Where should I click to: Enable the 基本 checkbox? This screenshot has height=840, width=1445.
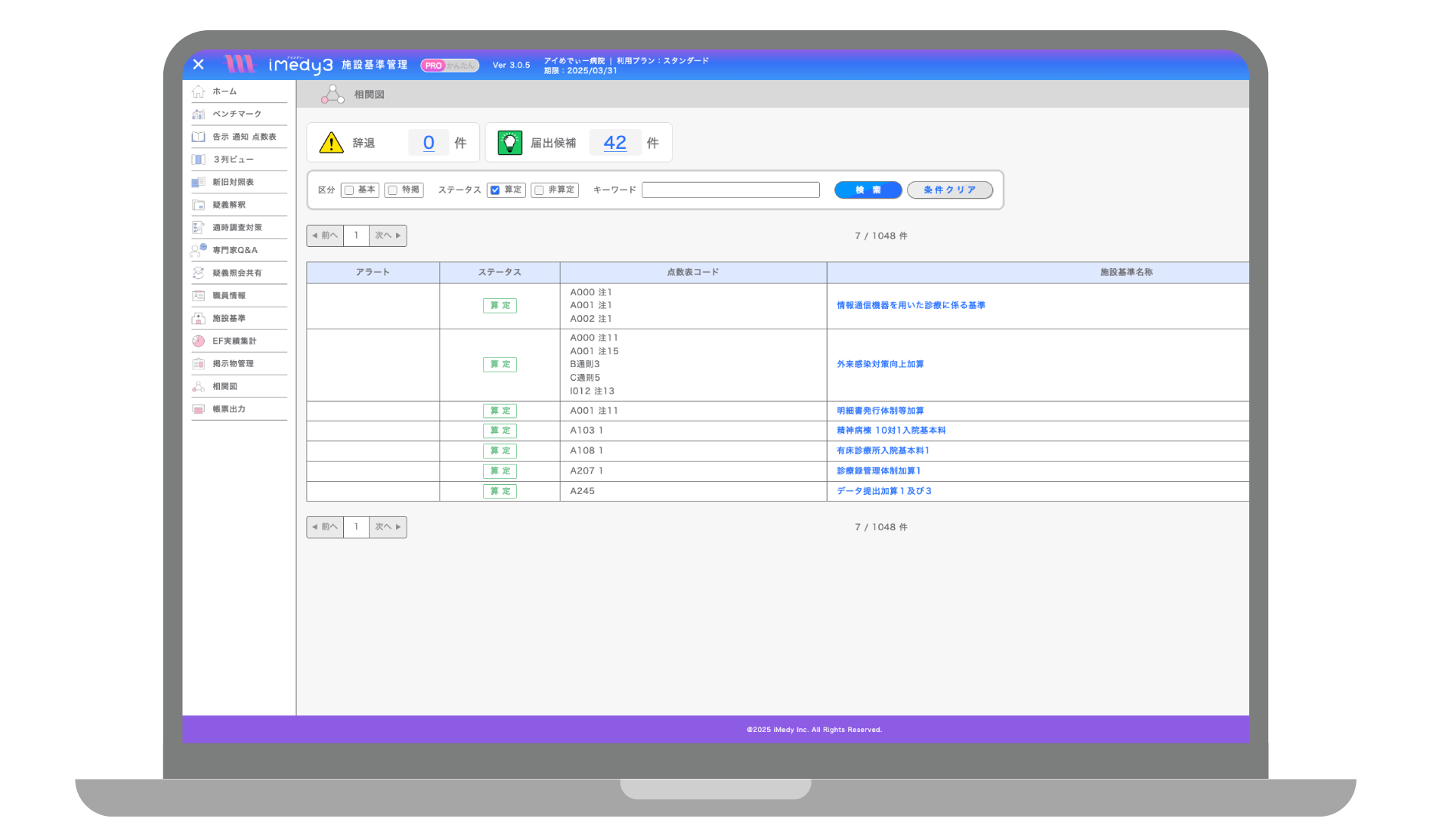pos(349,190)
